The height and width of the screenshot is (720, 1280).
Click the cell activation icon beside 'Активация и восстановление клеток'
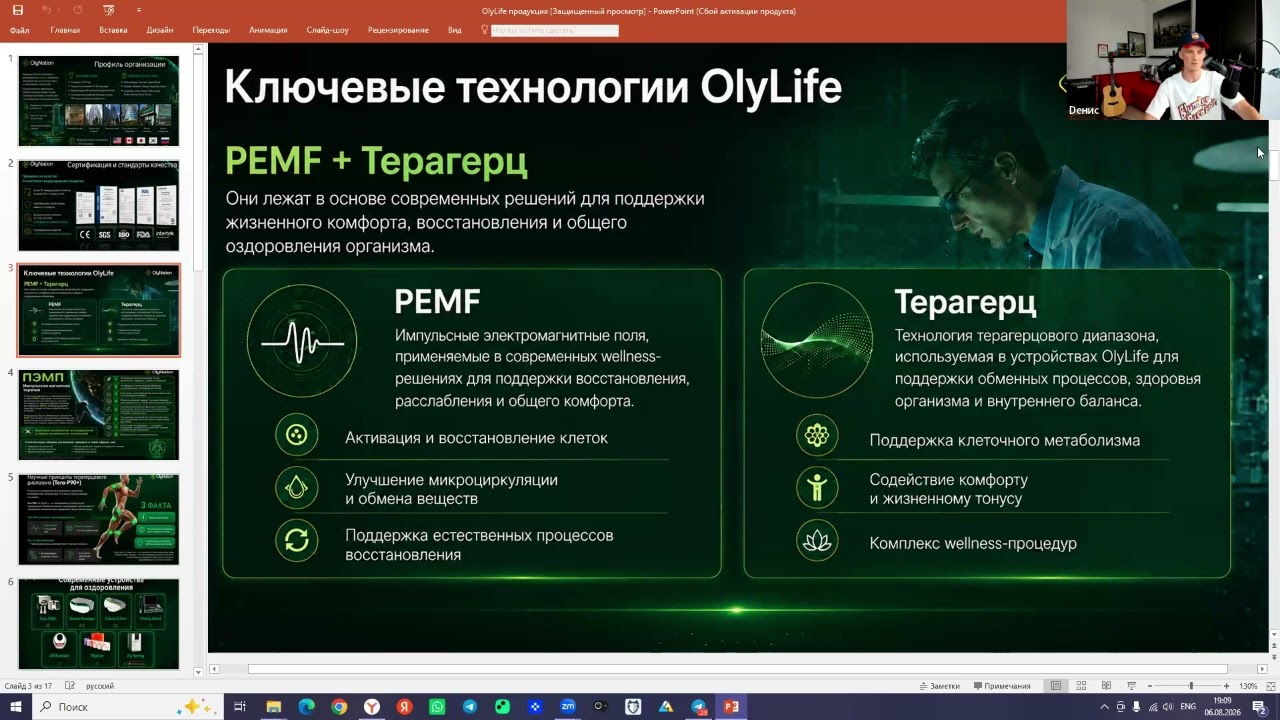[x=296, y=435]
